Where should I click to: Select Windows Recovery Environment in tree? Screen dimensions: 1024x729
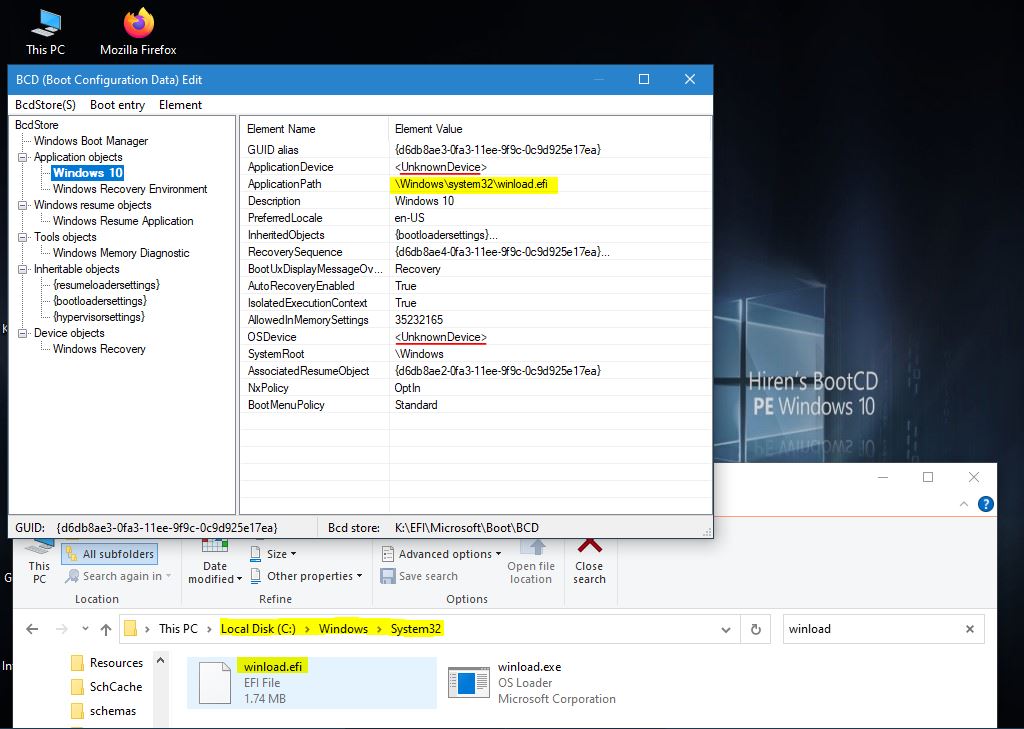pos(130,189)
